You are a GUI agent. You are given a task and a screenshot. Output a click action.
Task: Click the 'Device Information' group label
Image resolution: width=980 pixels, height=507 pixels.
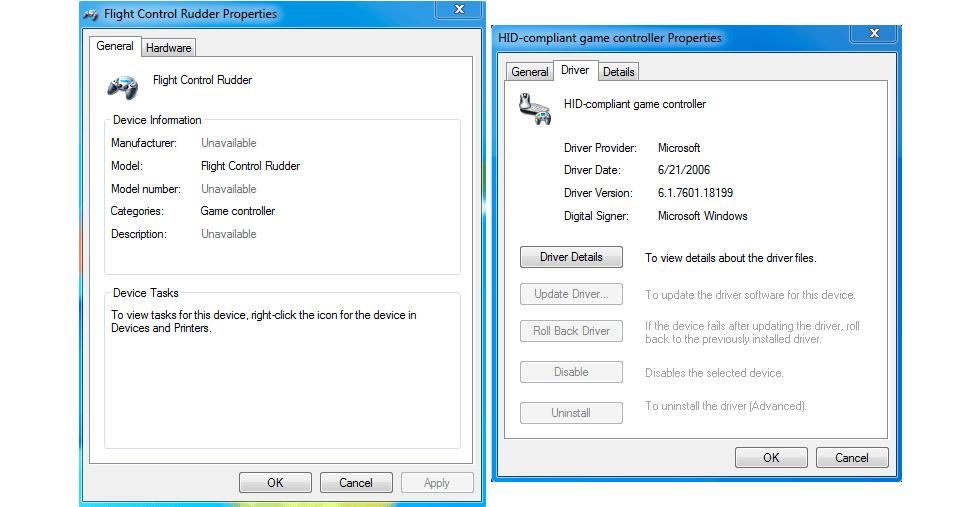[x=157, y=119]
